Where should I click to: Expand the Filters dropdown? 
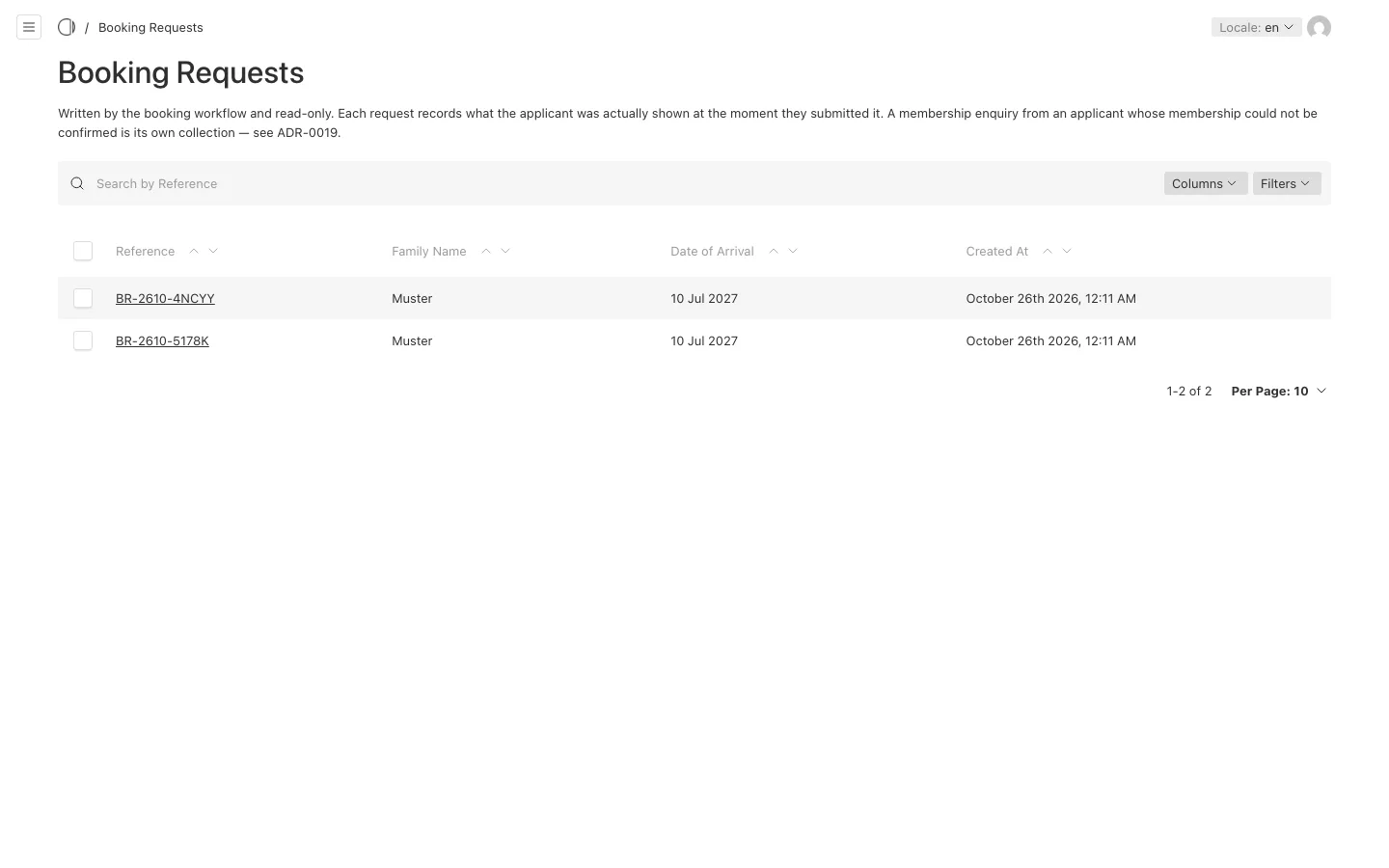(x=1287, y=183)
